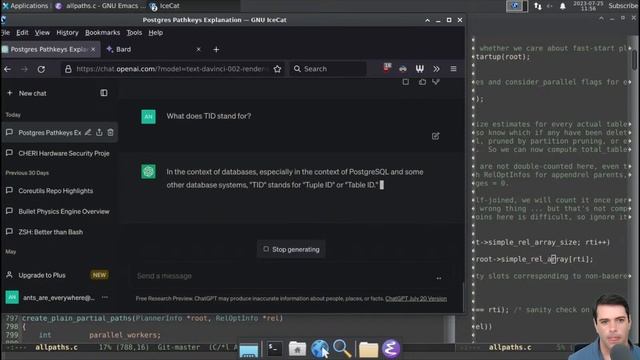Launch terminal from the dock
This screenshot has width=640, height=360.
pyautogui.click(x=274, y=349)
